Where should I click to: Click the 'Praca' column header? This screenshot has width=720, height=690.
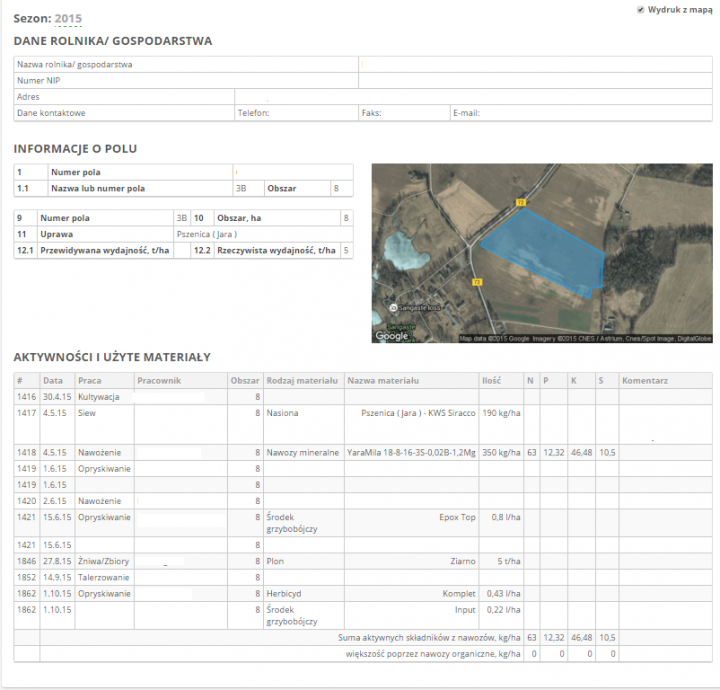pyautogui.click(x=90, y=381)
